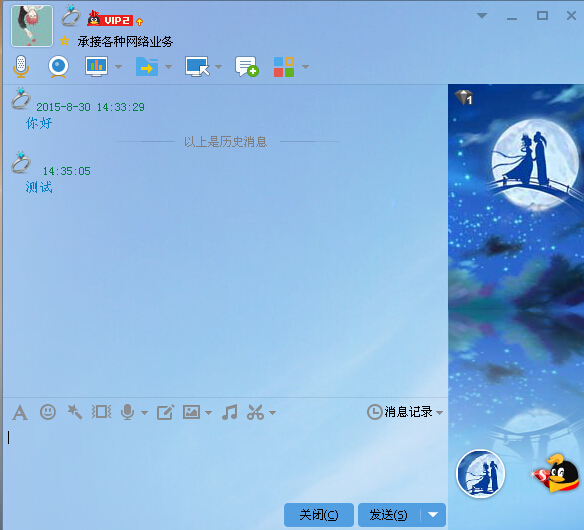The width and height of the screenshot is (584, 530).
Task: Expand the 消息记录 dropdown arrow
Action: coord(439,413)
